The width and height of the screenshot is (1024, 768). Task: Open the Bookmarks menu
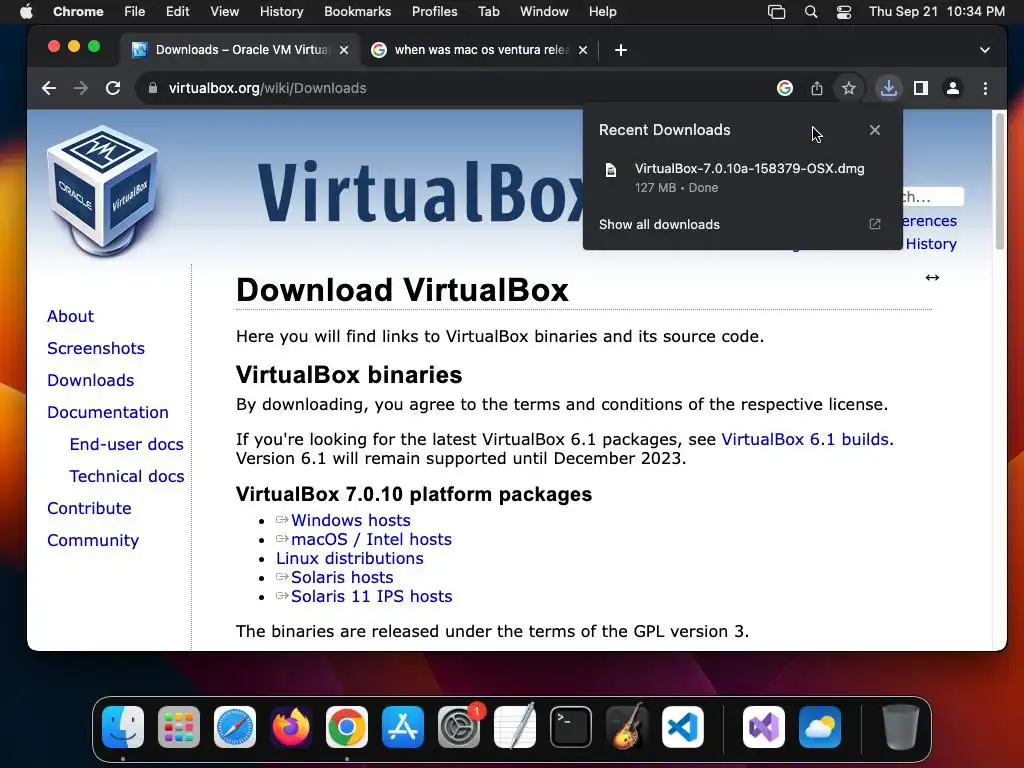(357, 12)
